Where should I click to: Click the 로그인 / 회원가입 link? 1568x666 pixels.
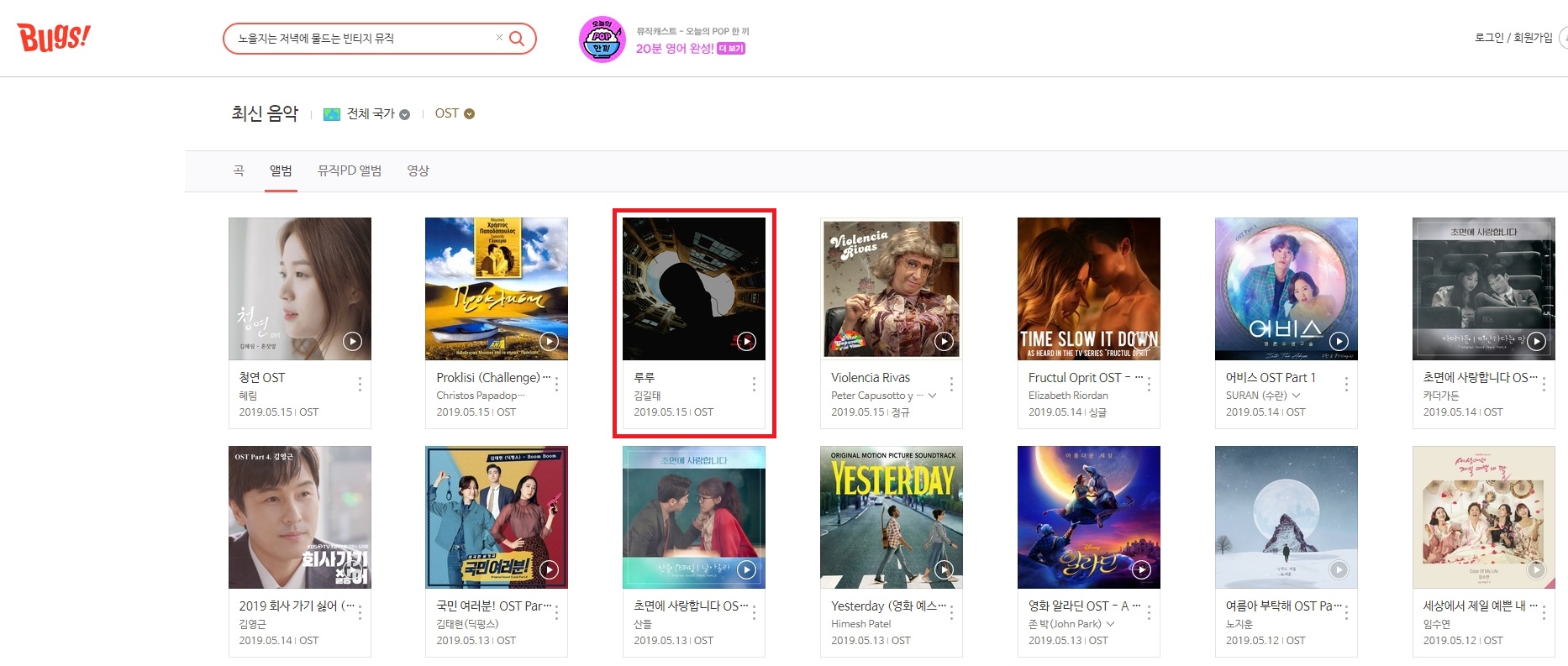1513,38
